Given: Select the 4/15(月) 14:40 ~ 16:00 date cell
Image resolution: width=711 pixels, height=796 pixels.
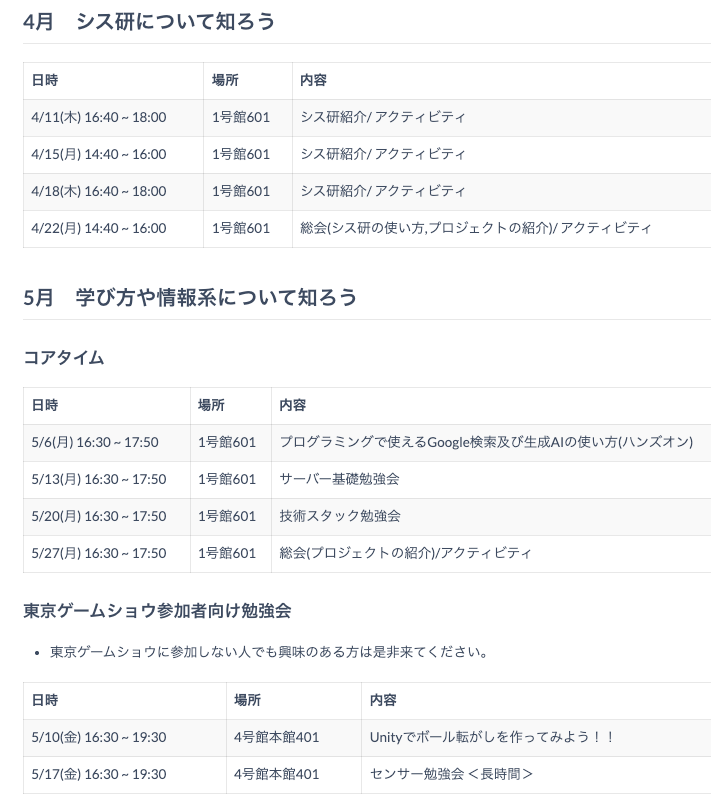Looking at the screenshot, I should click(99, 154).
